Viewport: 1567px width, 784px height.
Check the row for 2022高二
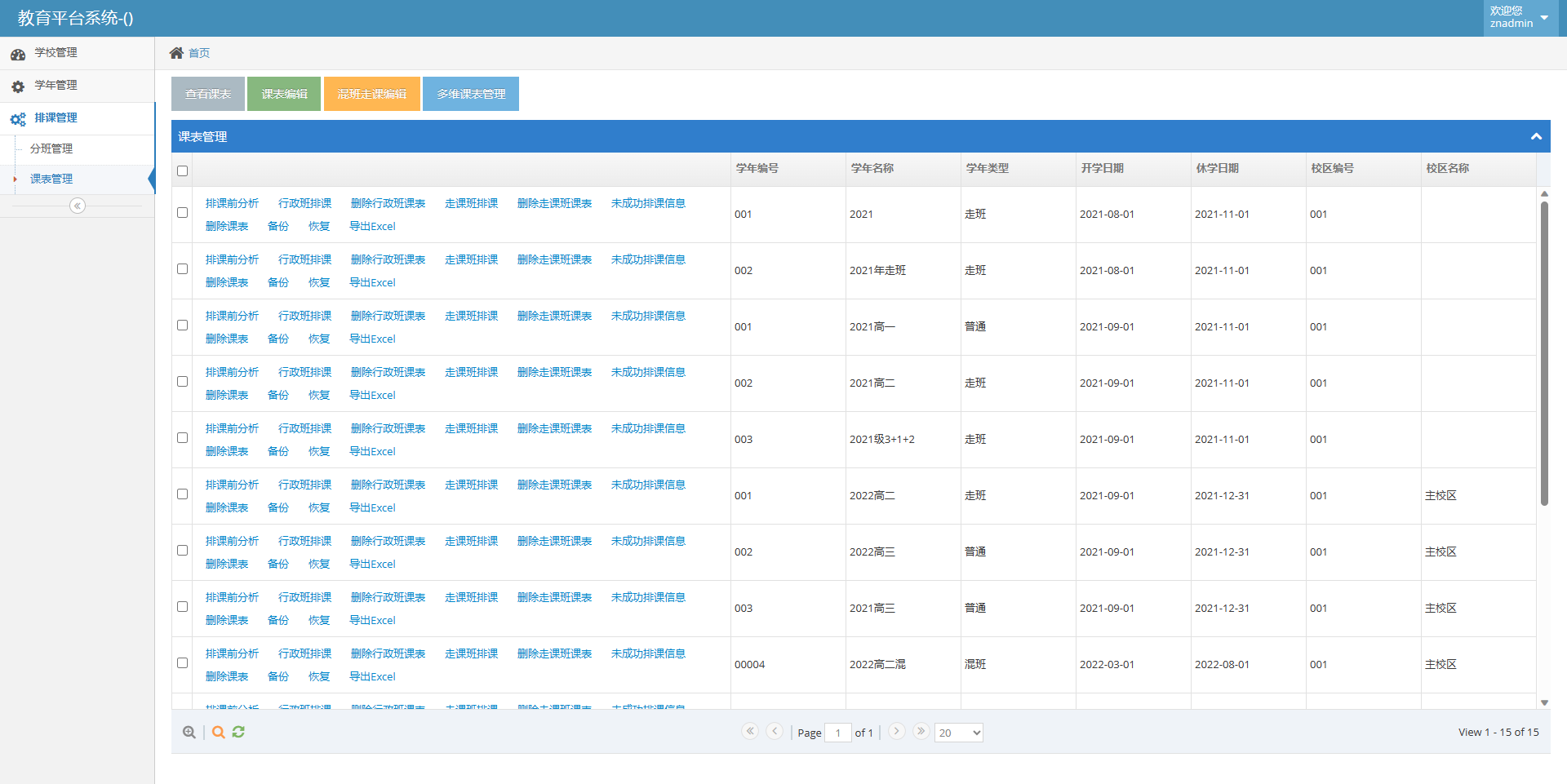pyautogui.click(x=183, y=494)
